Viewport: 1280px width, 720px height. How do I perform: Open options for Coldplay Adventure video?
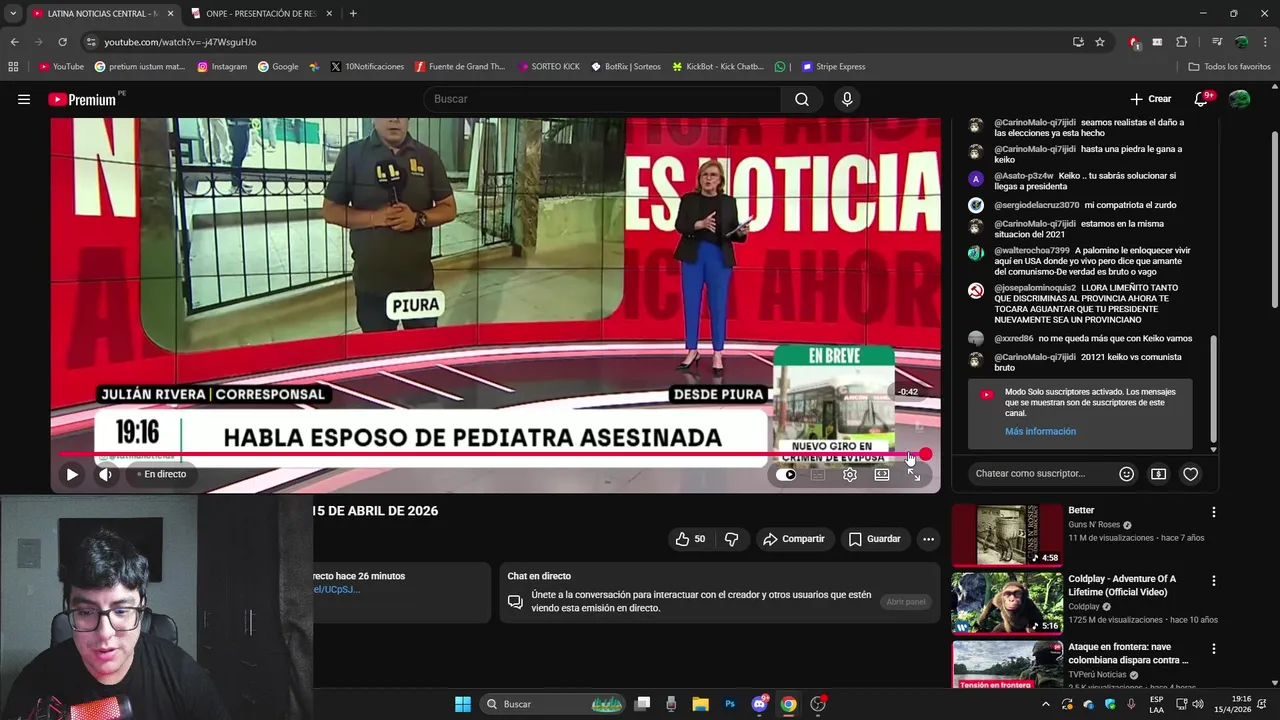point(1214,580)
